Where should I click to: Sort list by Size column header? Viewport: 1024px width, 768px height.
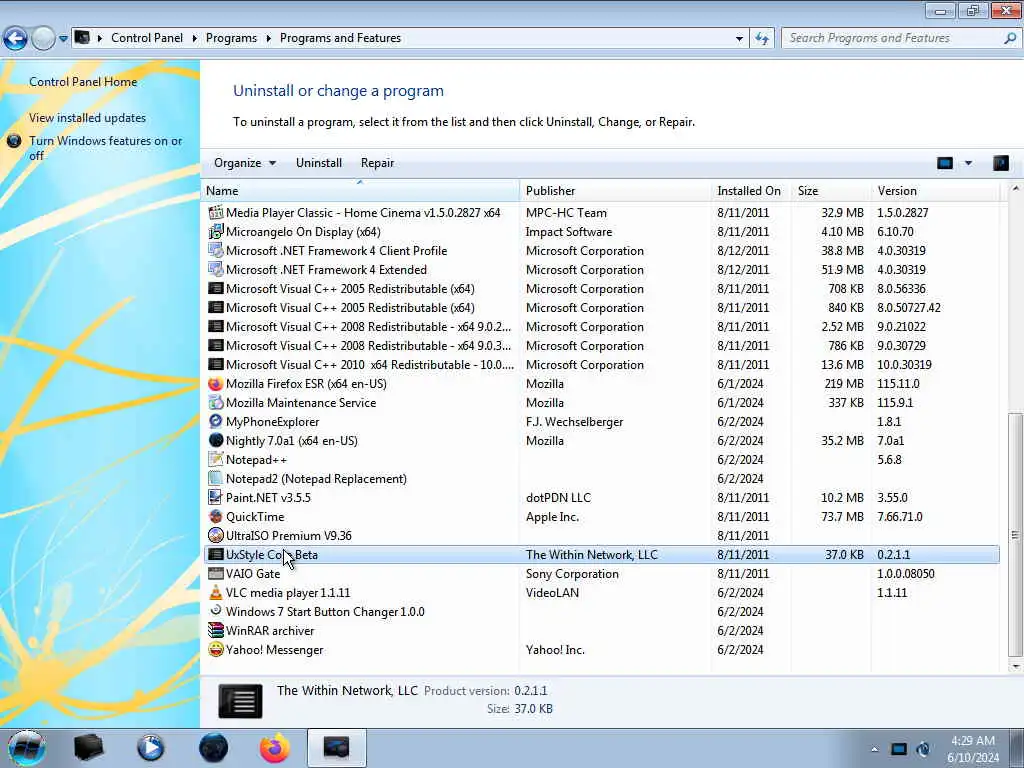(x=831, y=191)
